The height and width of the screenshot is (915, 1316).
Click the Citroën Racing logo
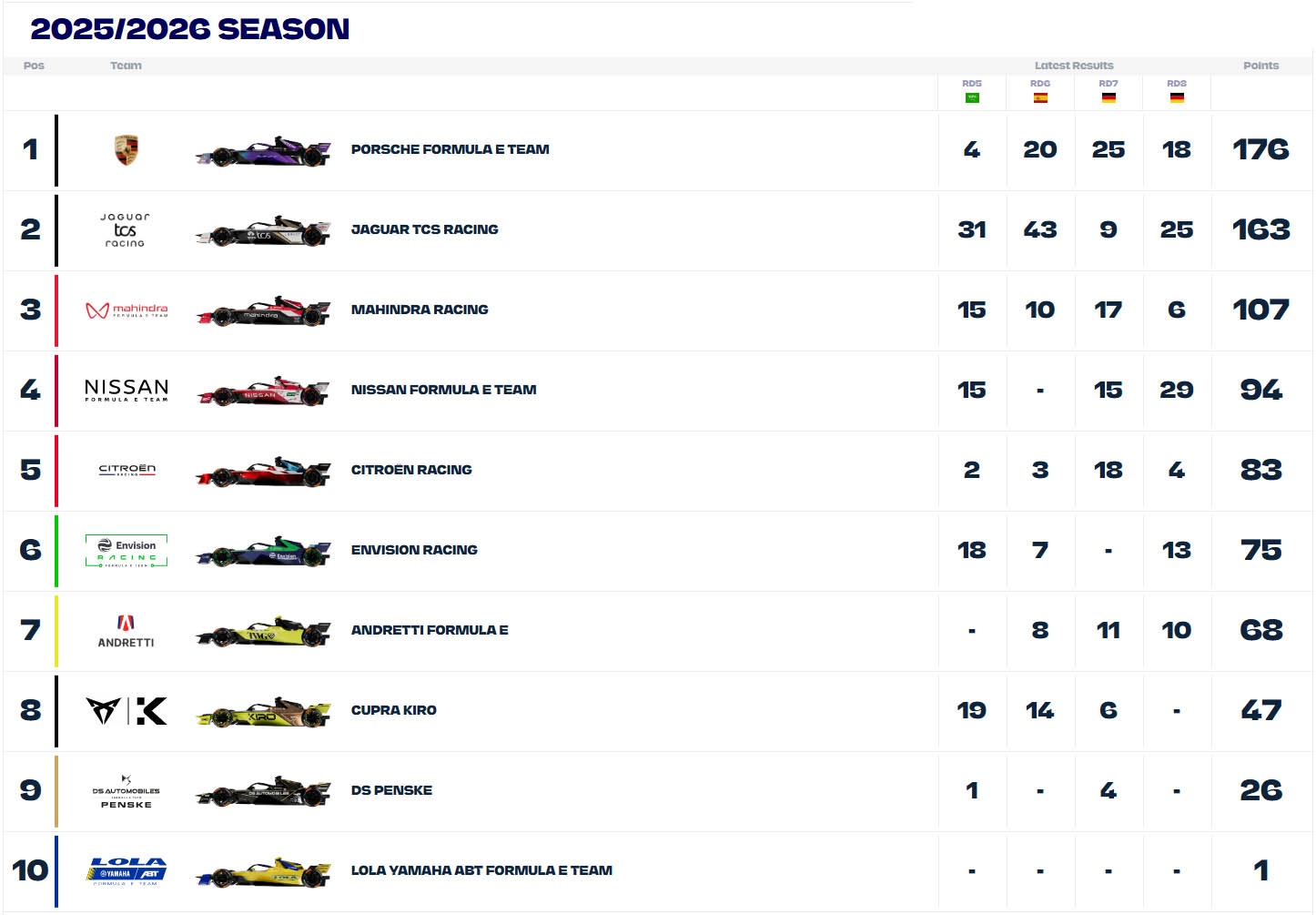pos(127,470)
